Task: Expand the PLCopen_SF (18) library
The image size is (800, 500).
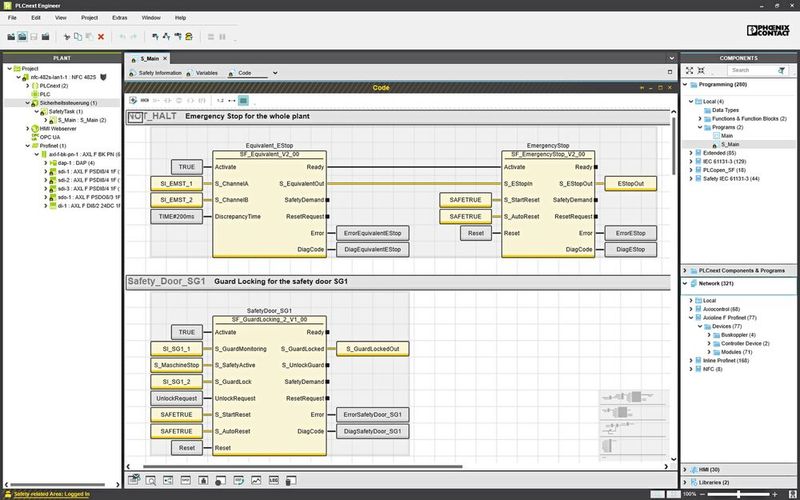Action: (691, 170)
